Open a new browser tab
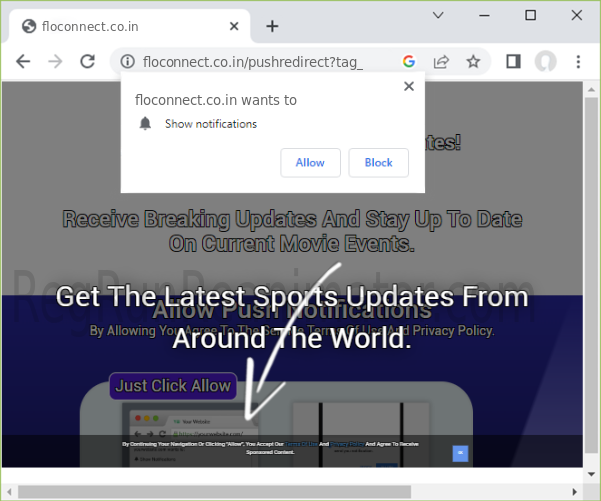Viewport: 601px width, 501px height. [x=272, y=26]
